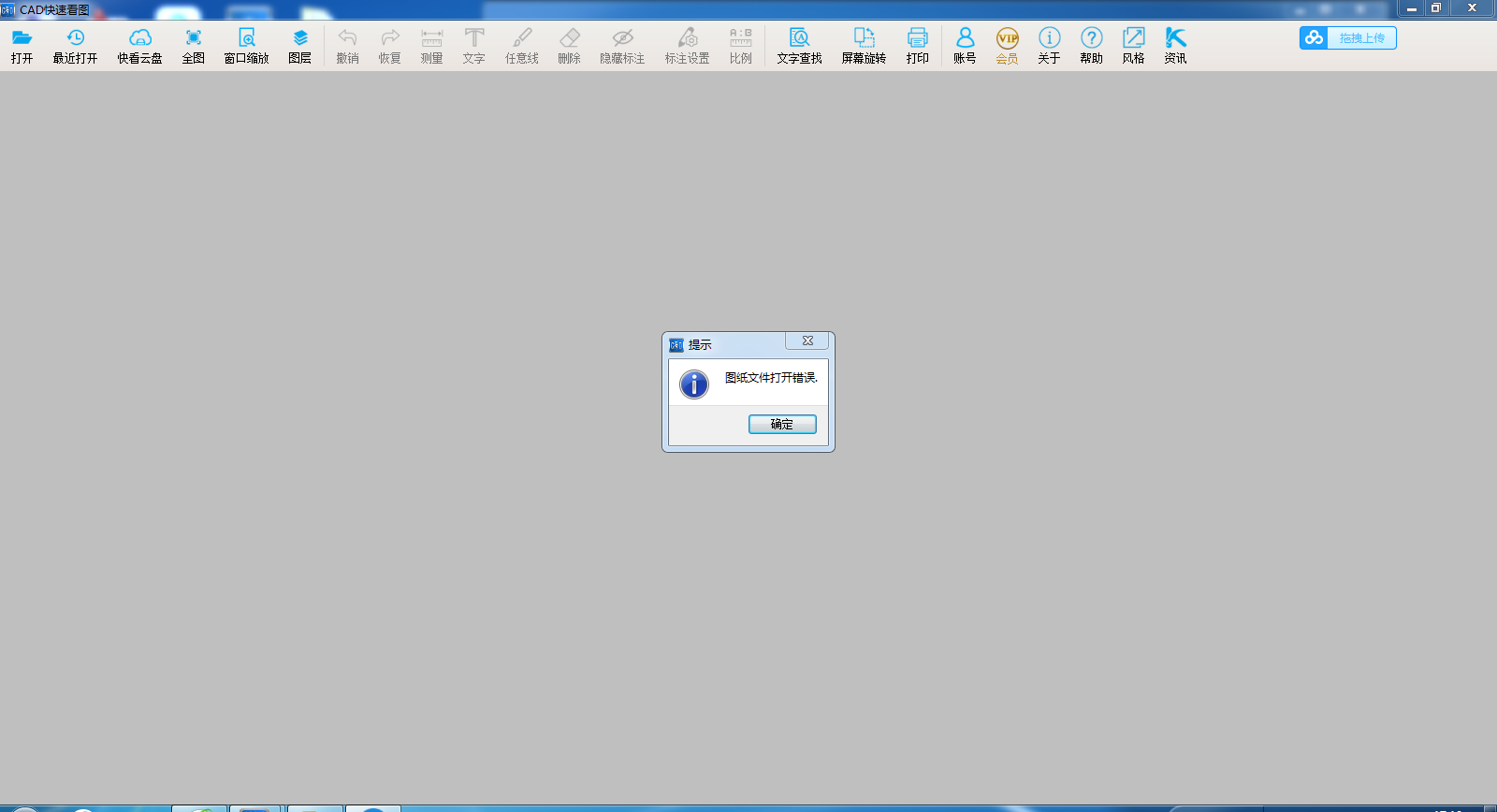Open the 关于 about info

pos(1050,46)
